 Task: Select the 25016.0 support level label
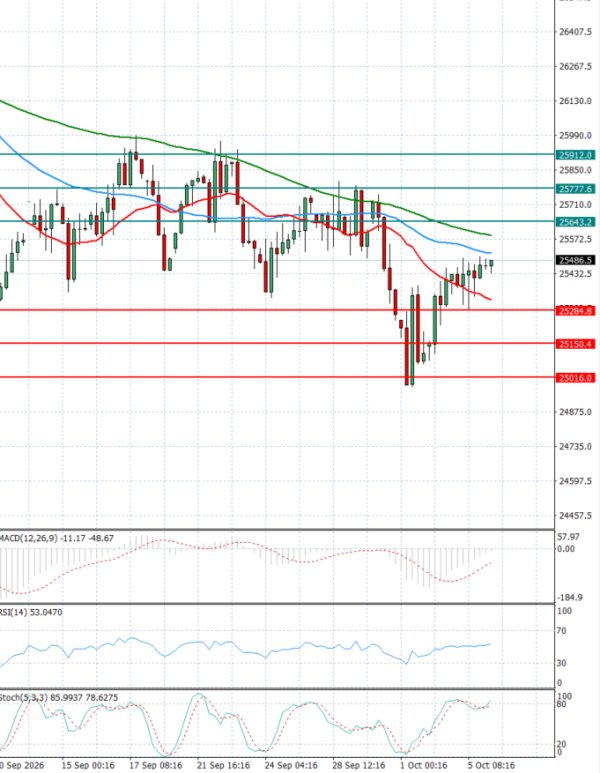575,378
